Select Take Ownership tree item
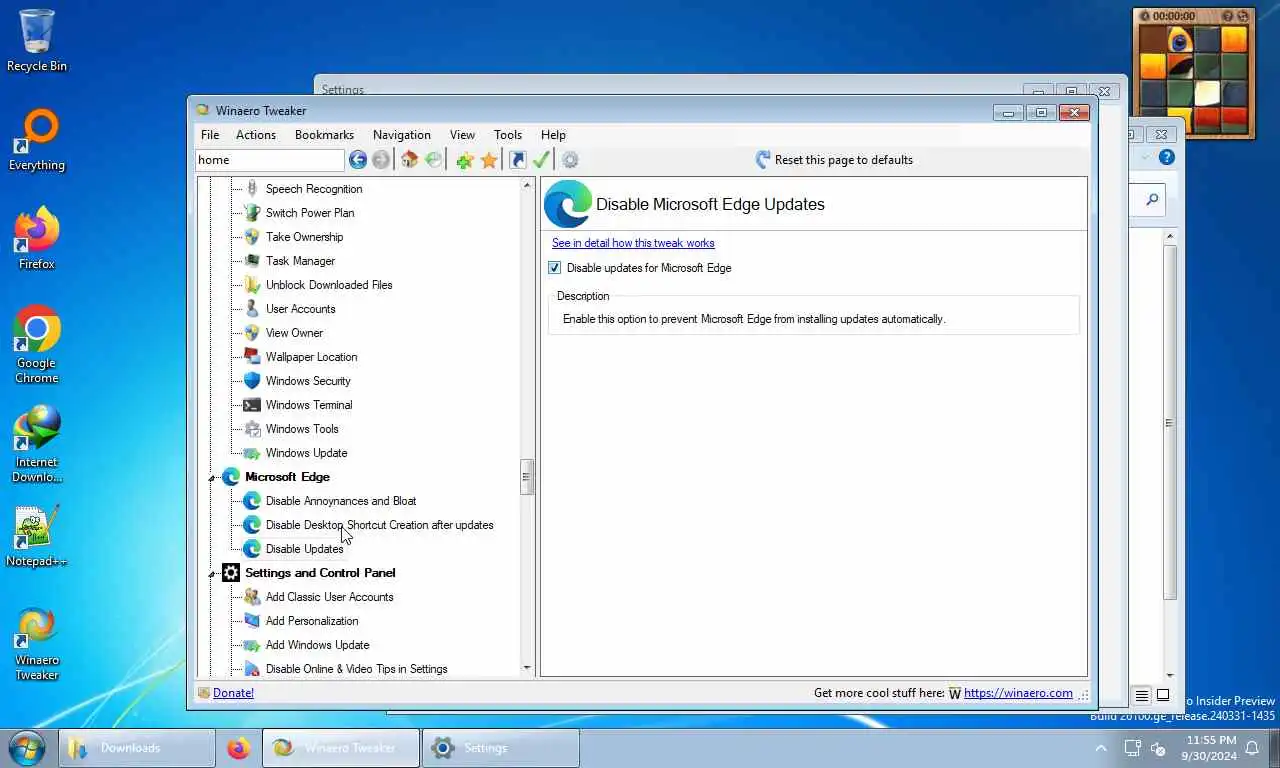This screenshot has width=1280, height=768. pos(304,237)
